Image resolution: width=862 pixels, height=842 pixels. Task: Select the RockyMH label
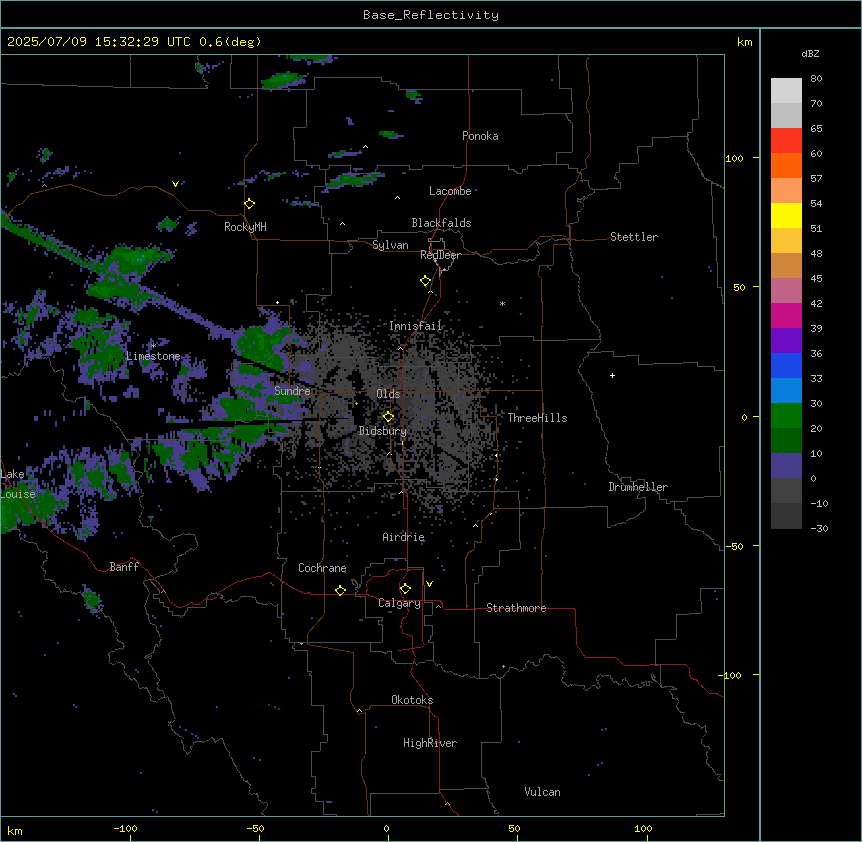(245, 227)
